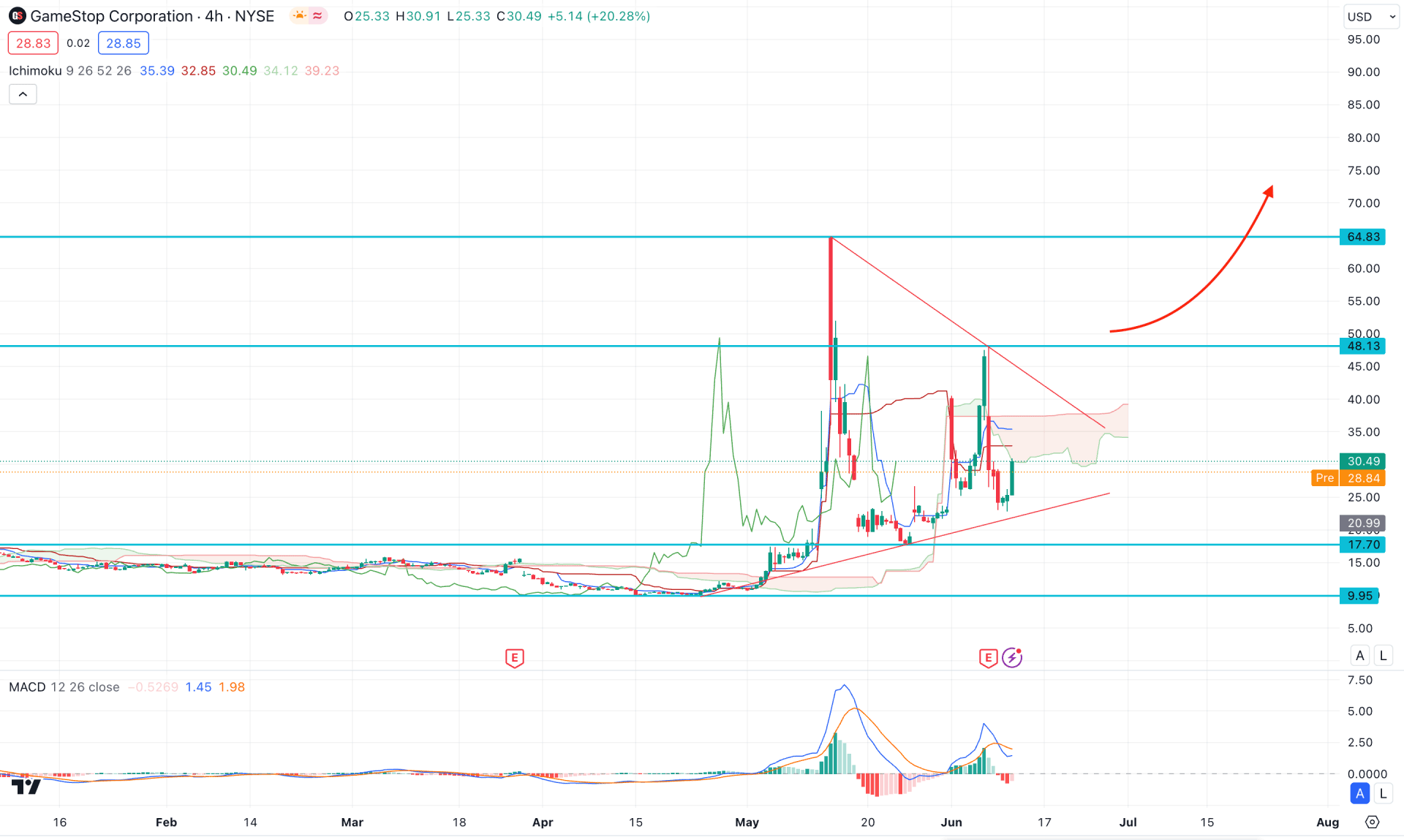This screenshot has height=840, width=1404.
Task: Click the sun pre-market session icon
Action: pos(300,16)
